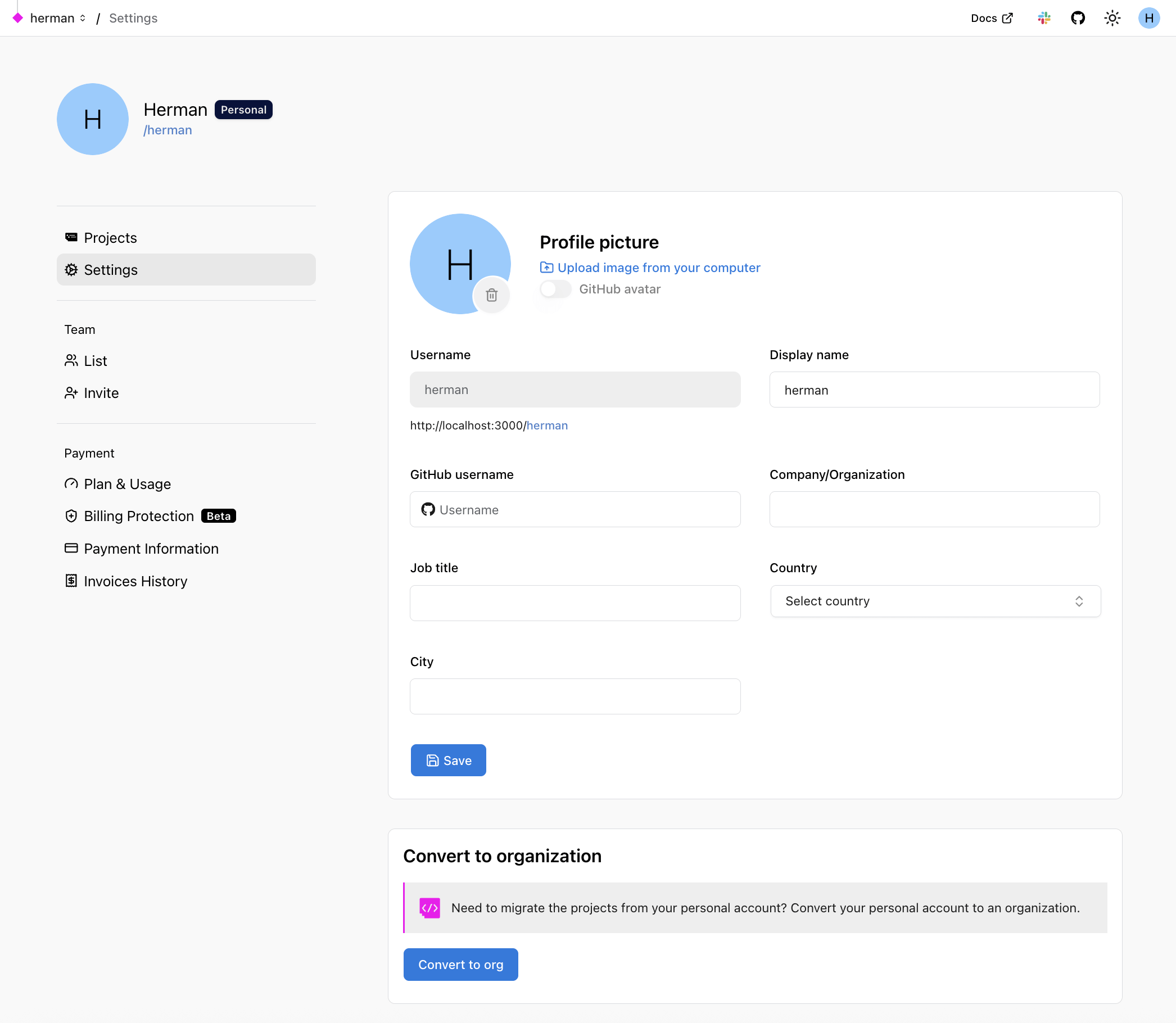Open the Slack integration icon in the header
Image resolution: width=1176 pixels, height=1023 pixels.
point(1044,17)
